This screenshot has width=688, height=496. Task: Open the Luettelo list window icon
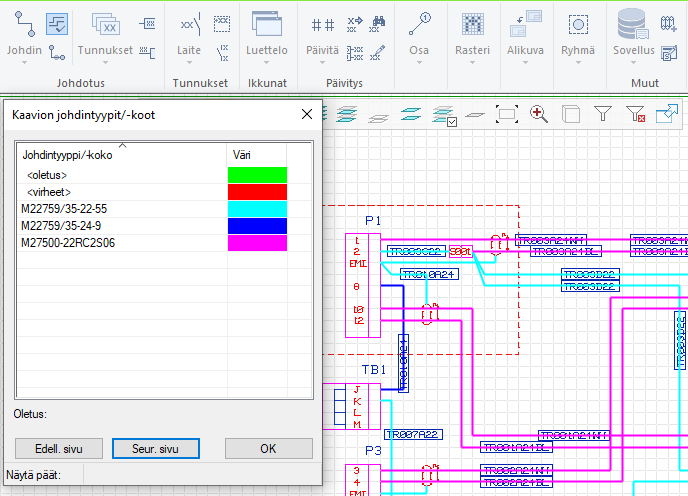click(266, 23)
